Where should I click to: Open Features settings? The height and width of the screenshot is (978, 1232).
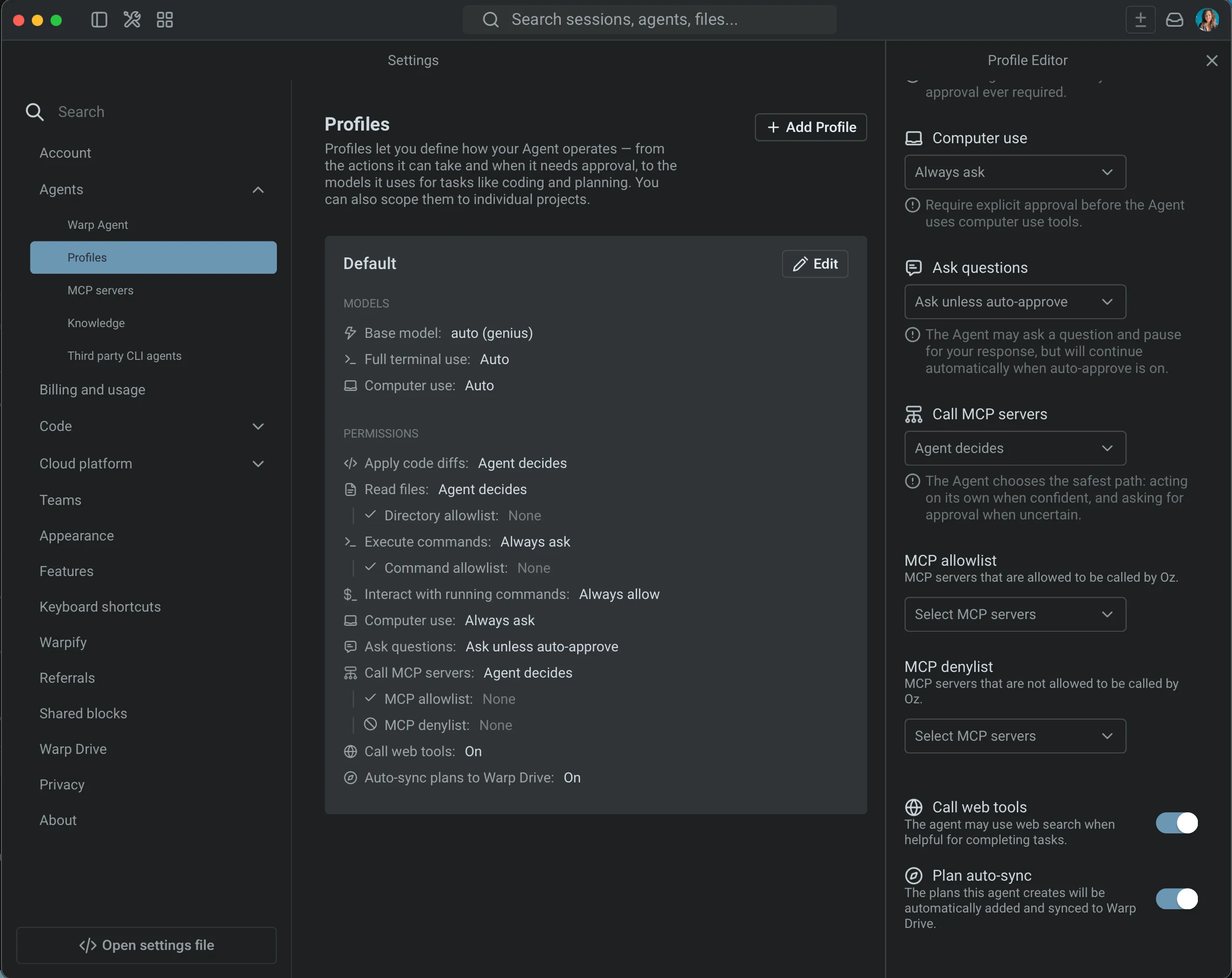(x=66, y=572)
